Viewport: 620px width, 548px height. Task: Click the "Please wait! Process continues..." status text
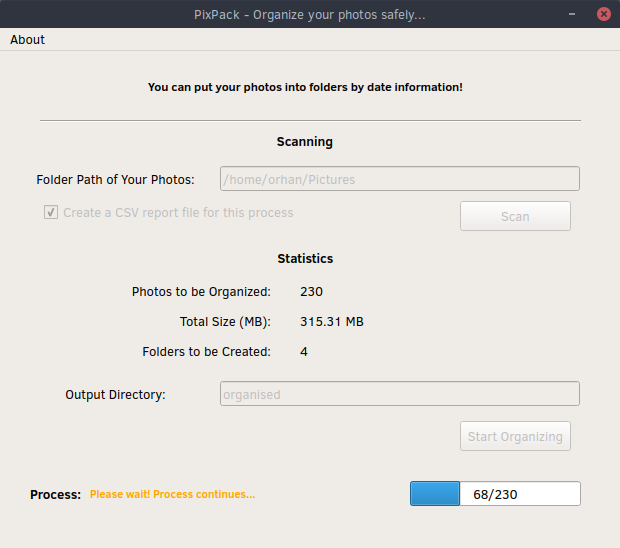tap(172, 495)
